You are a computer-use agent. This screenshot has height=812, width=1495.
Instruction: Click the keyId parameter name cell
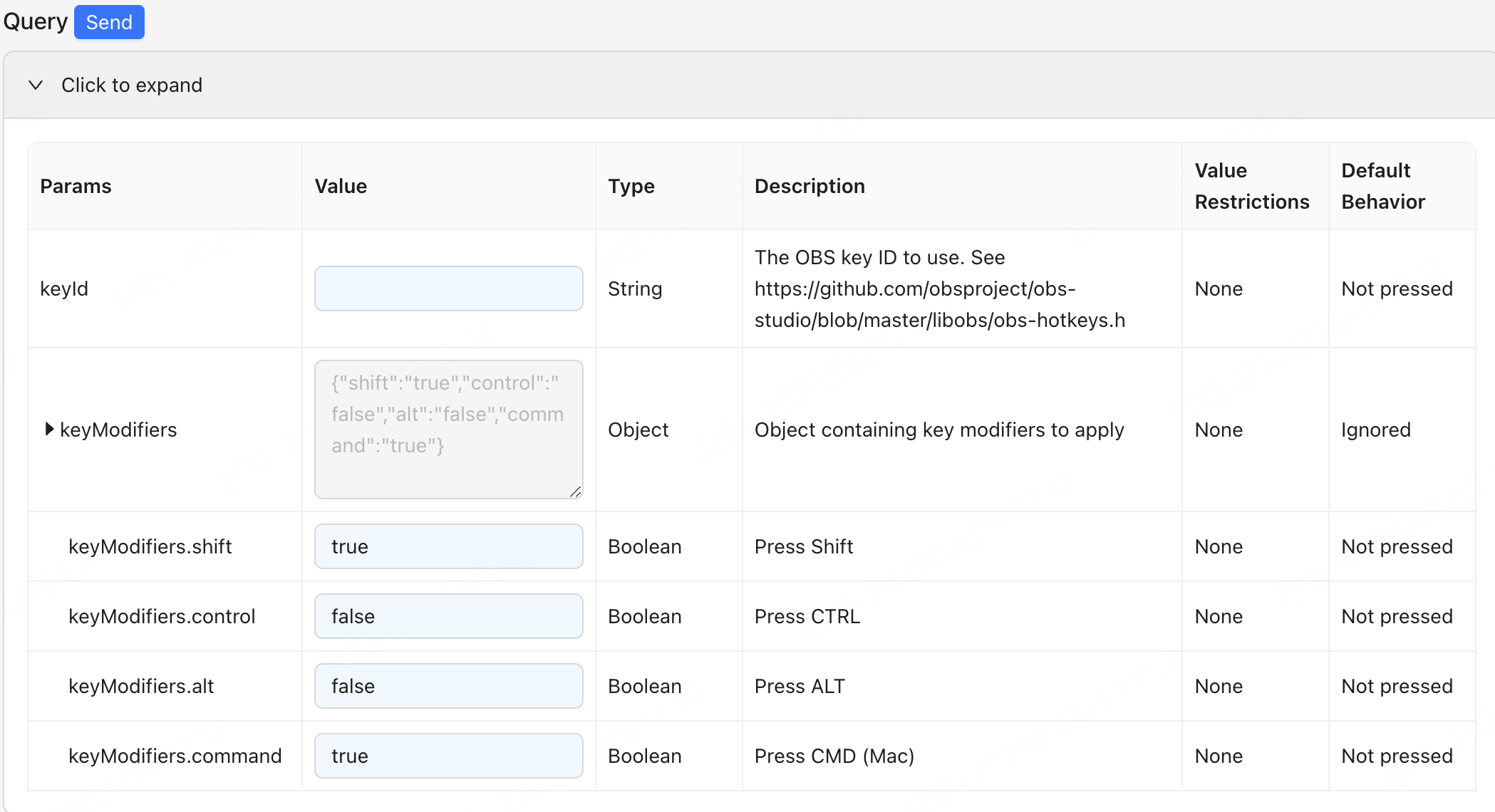click(64, 288)
